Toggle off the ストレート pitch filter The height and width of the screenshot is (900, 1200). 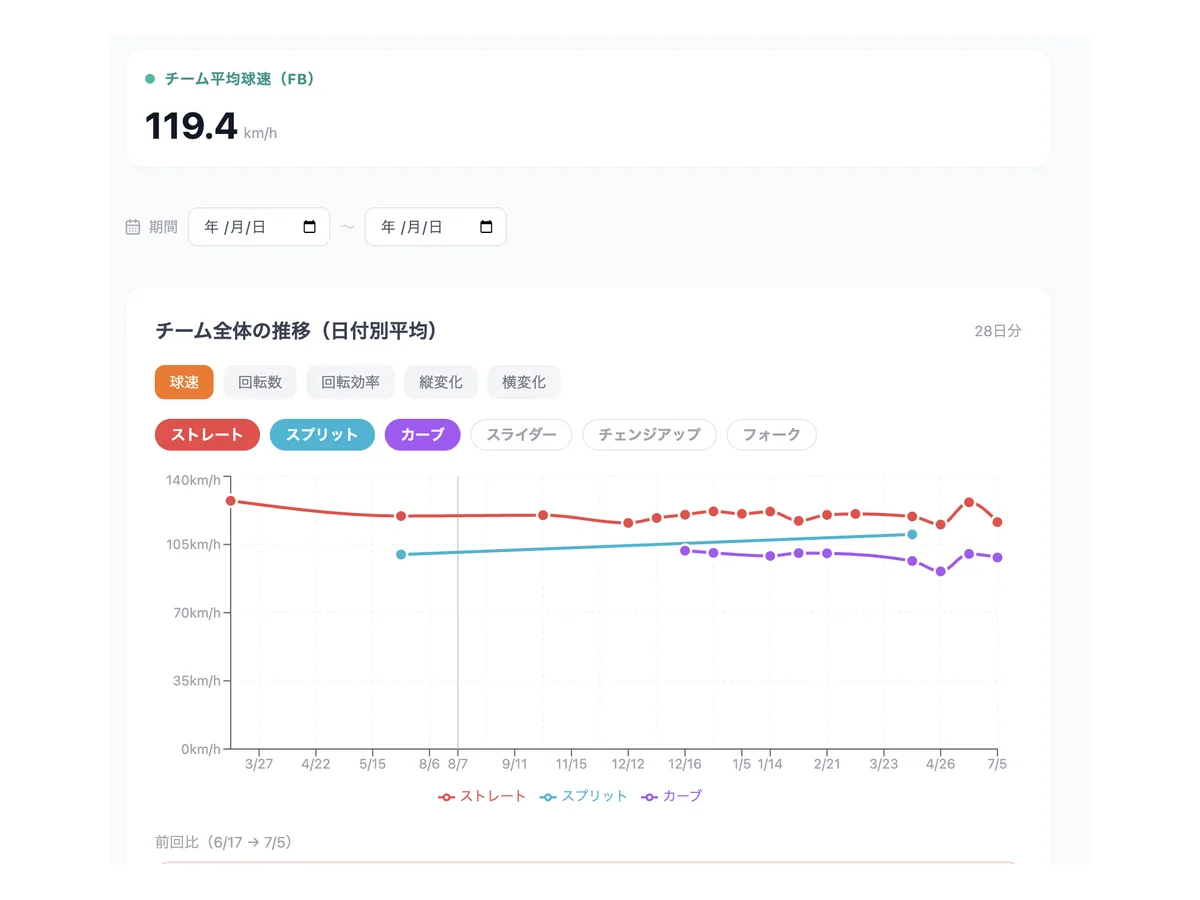[x=207, y=435]
